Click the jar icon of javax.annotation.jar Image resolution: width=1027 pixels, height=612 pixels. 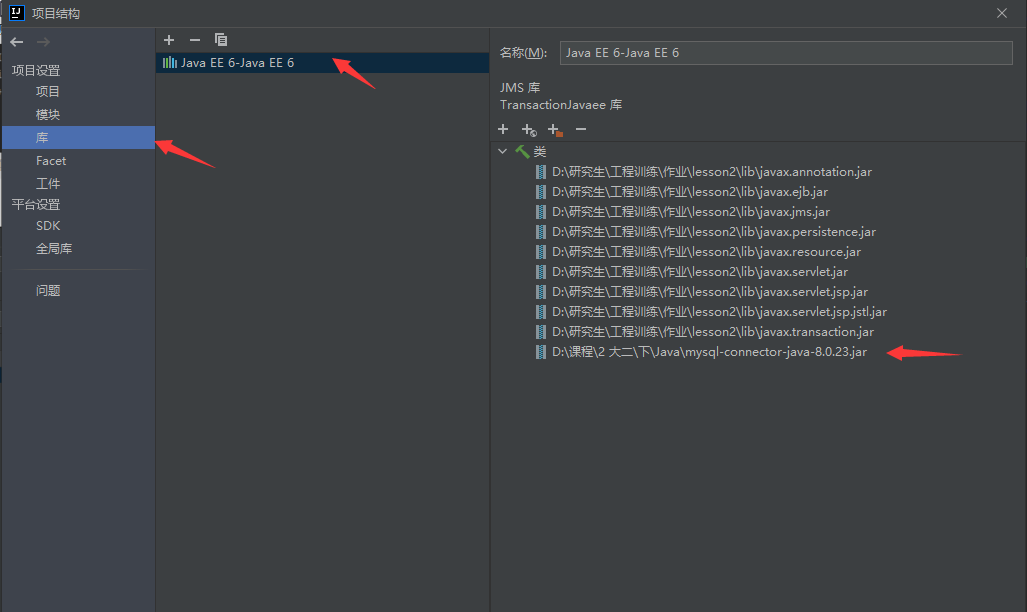tap(540, 172)
